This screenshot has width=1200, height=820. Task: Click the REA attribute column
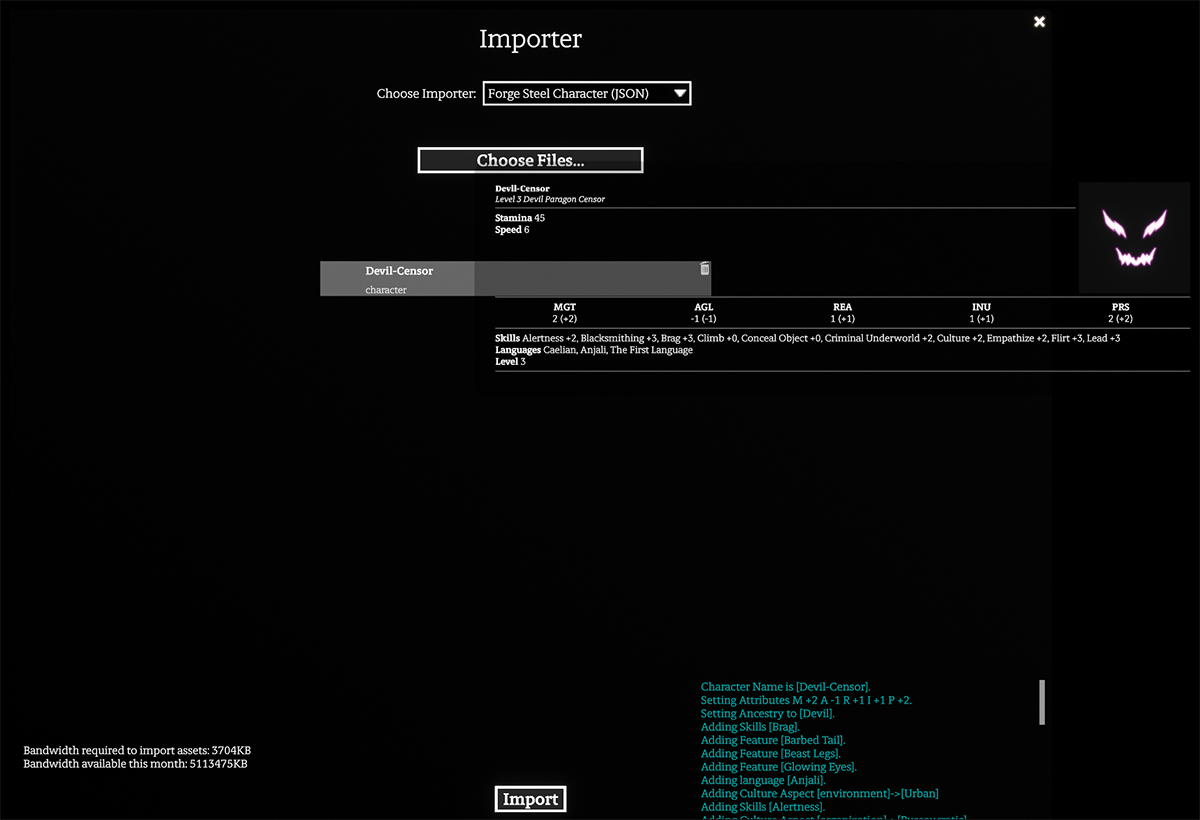point(843,313)
